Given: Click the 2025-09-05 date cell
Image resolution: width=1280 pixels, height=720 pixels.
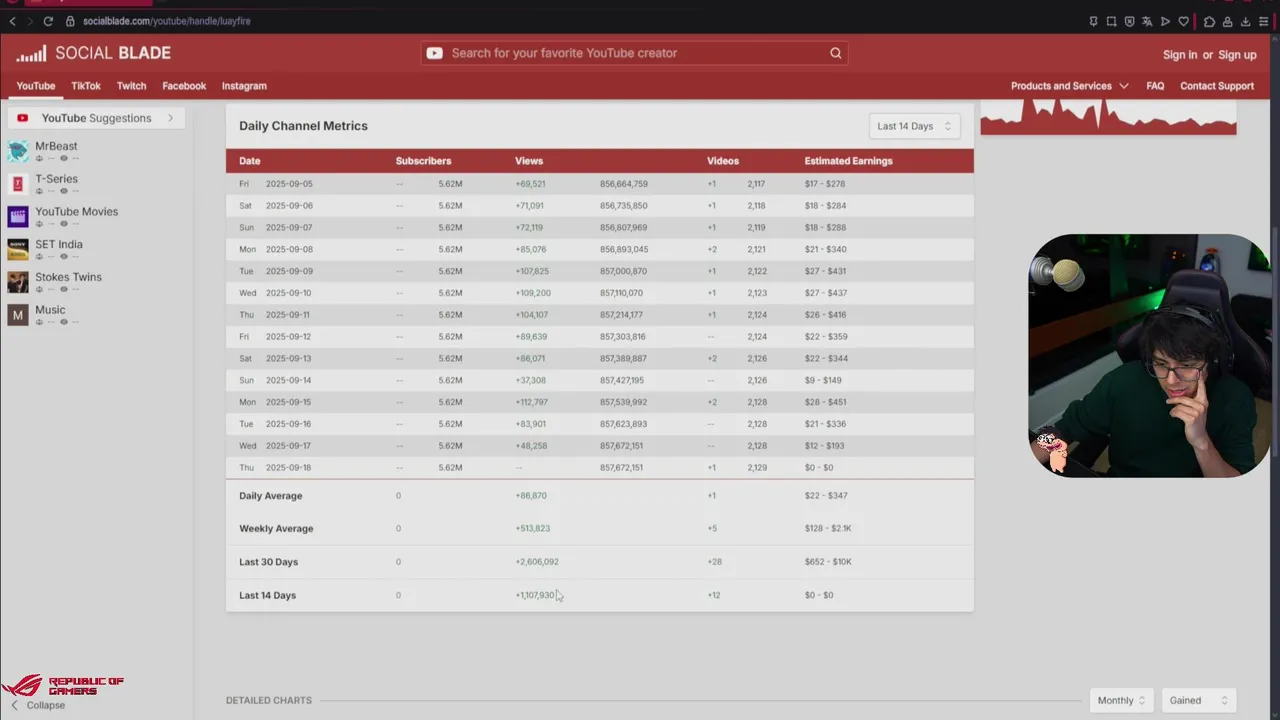Looking at the screenshot, I should pyautogui.click(x=289, y=184).
